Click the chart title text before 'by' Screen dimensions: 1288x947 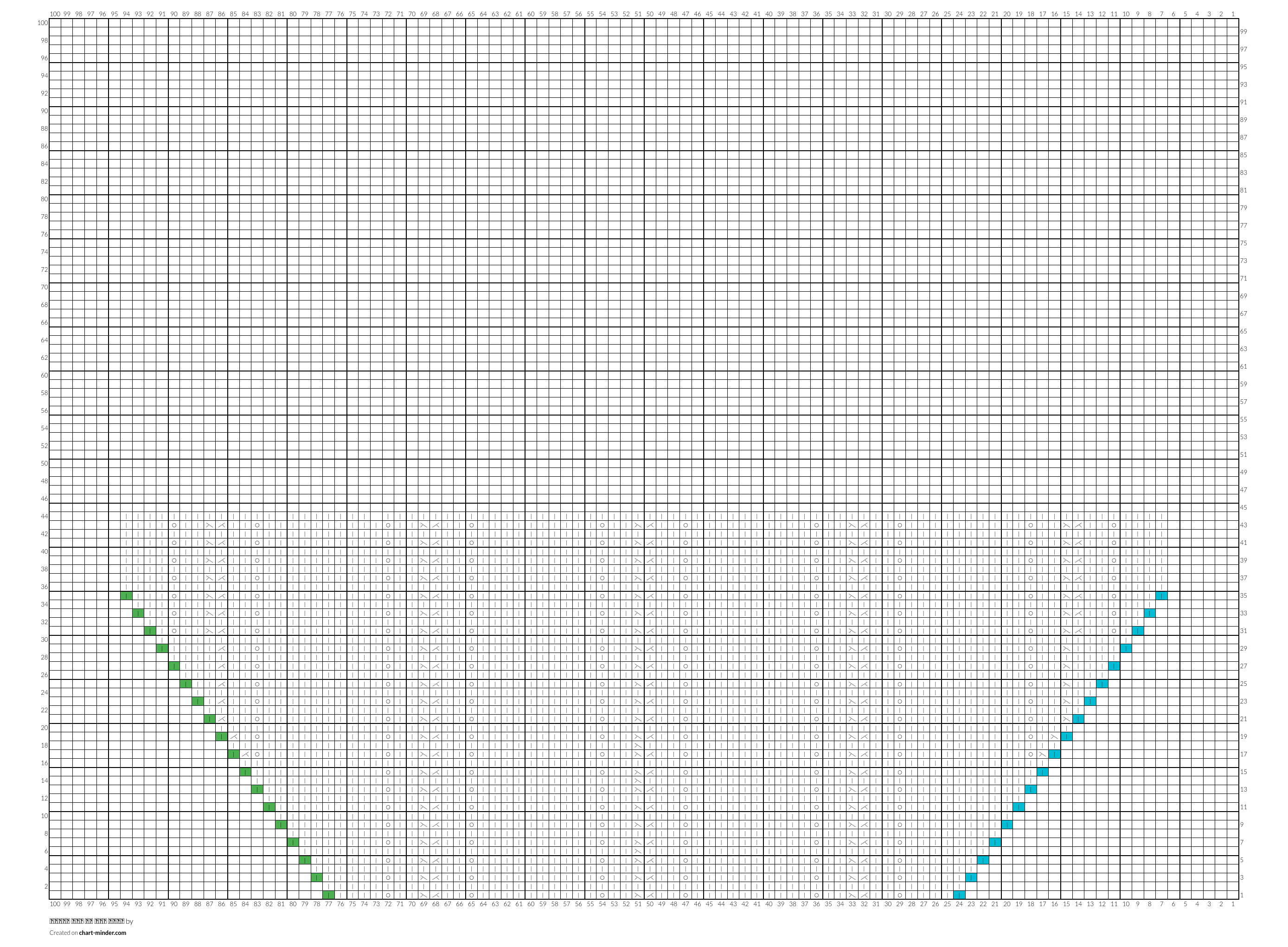click(87, 921)
